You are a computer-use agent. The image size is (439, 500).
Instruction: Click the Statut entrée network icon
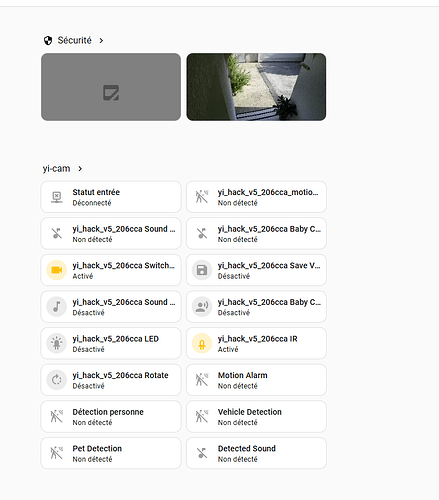57,197
